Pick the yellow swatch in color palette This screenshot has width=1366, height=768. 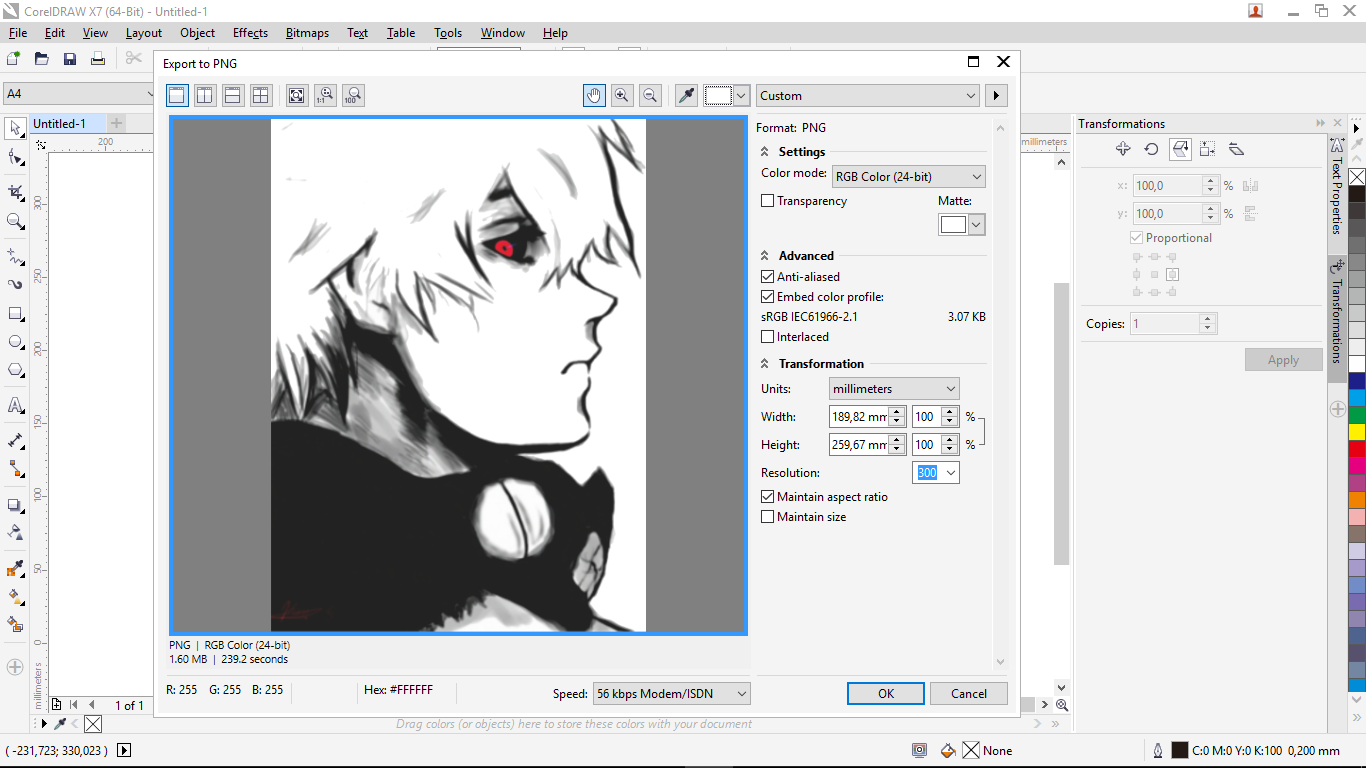[x=1357, y=432]
